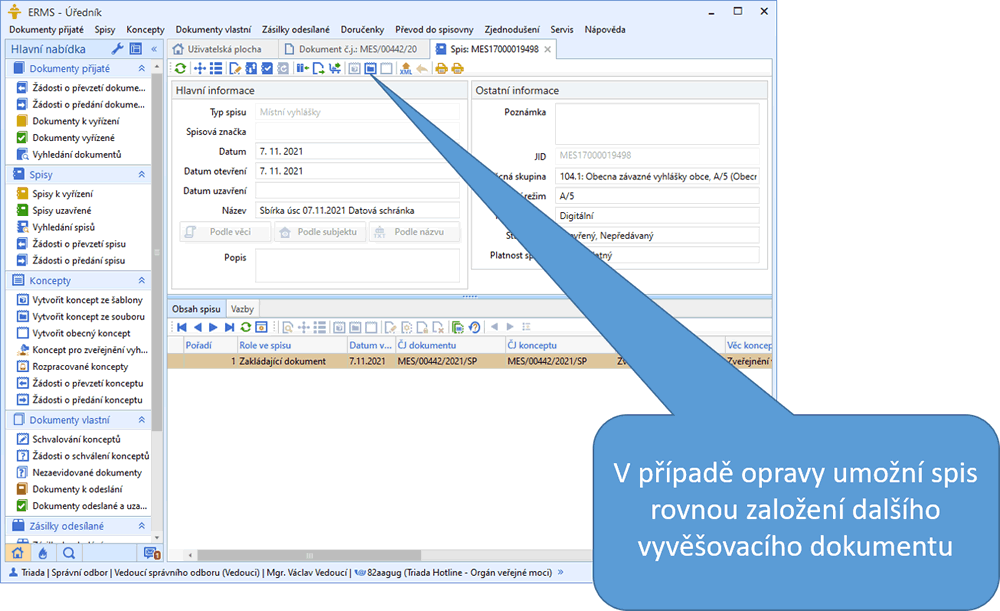Jump to last record in Obsah spisu
The height and width of the screenshot is (611, 1000).
point(229,327)
